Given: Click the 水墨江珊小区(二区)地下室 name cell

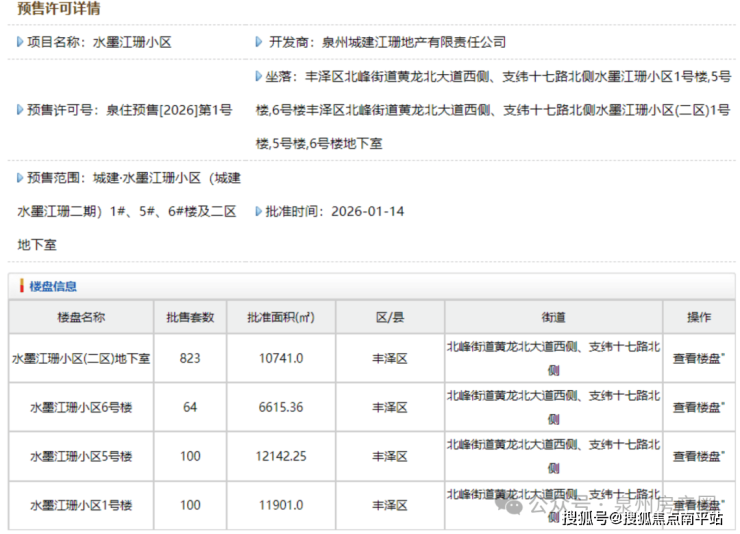Looking at the screenshot, I should (x=81, y=358).
